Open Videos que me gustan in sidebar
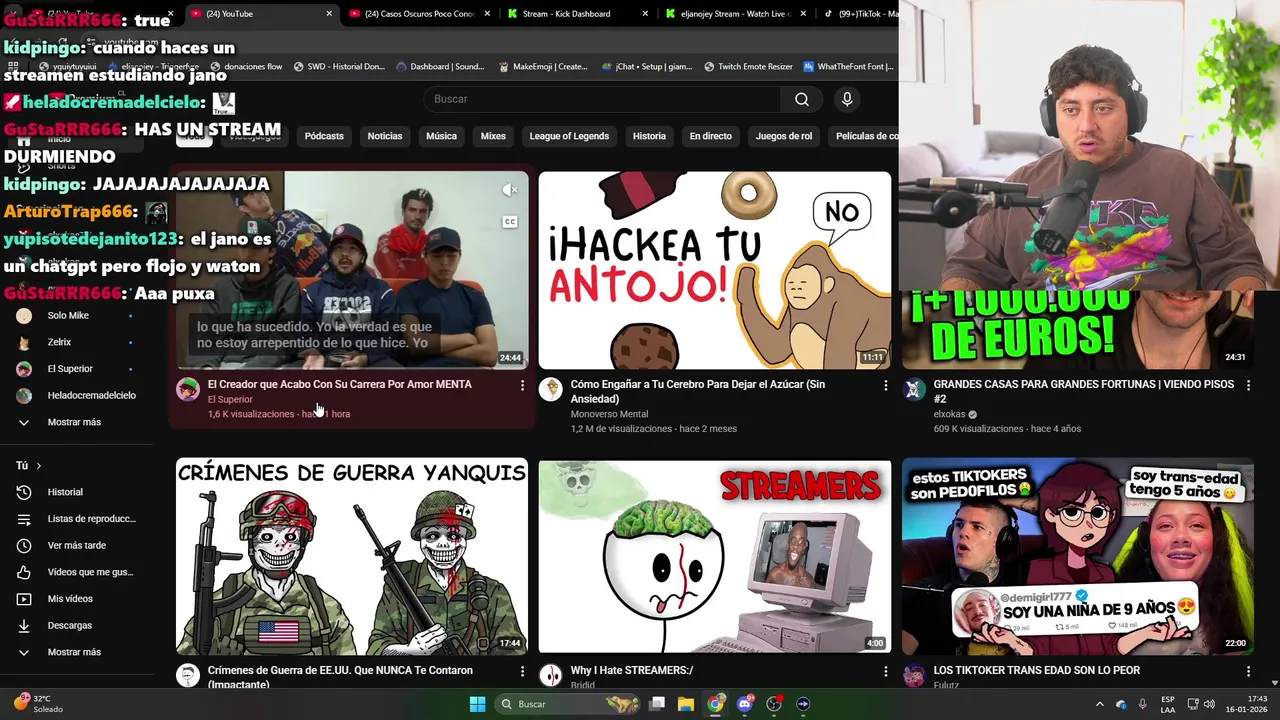Screen dimensions: 1280x720 (78, 572)
